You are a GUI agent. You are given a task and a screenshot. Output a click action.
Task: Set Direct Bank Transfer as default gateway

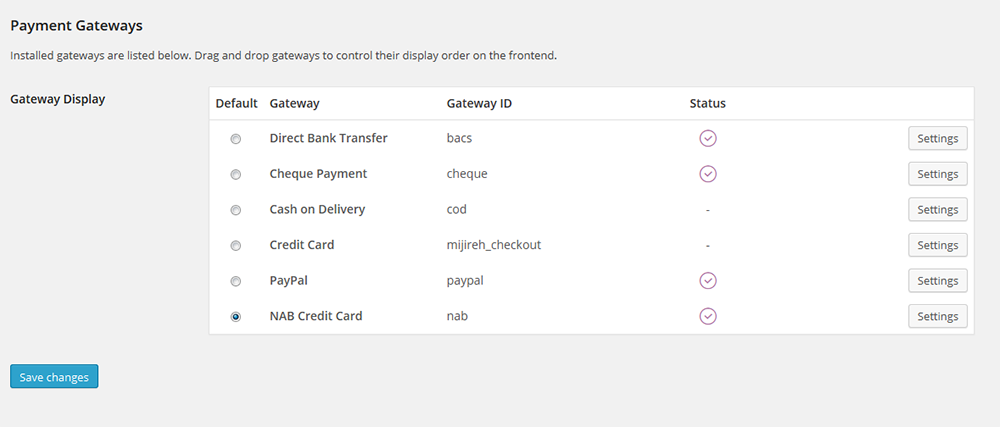click(236, 139)
